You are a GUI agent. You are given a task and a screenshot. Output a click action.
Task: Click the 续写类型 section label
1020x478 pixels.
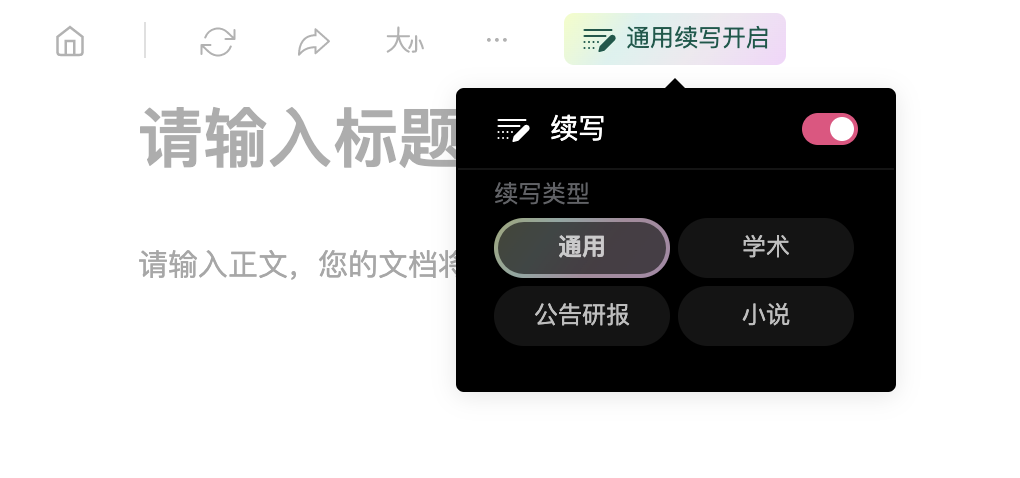542,194
